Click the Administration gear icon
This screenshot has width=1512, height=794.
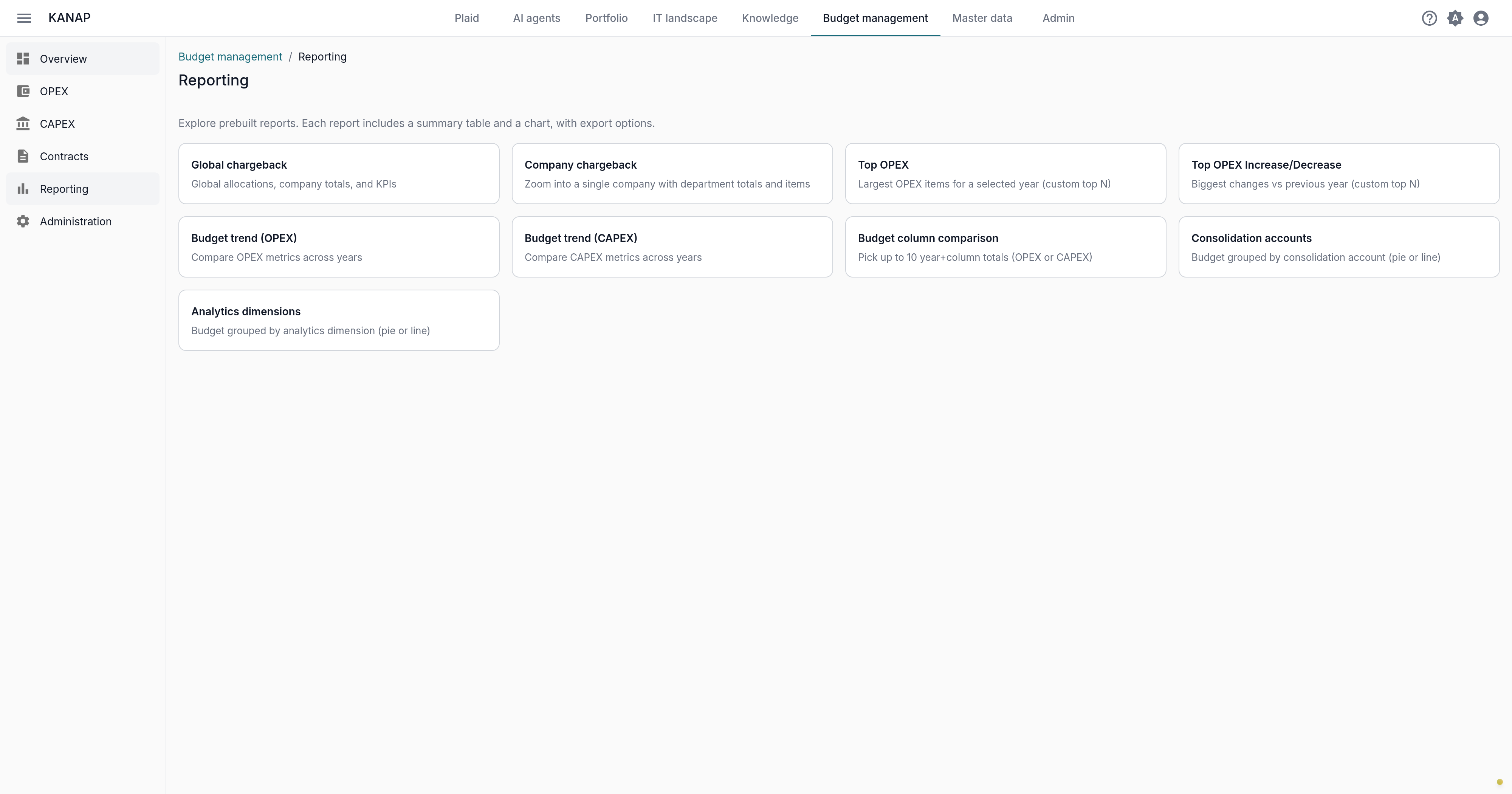coord(23,222)
